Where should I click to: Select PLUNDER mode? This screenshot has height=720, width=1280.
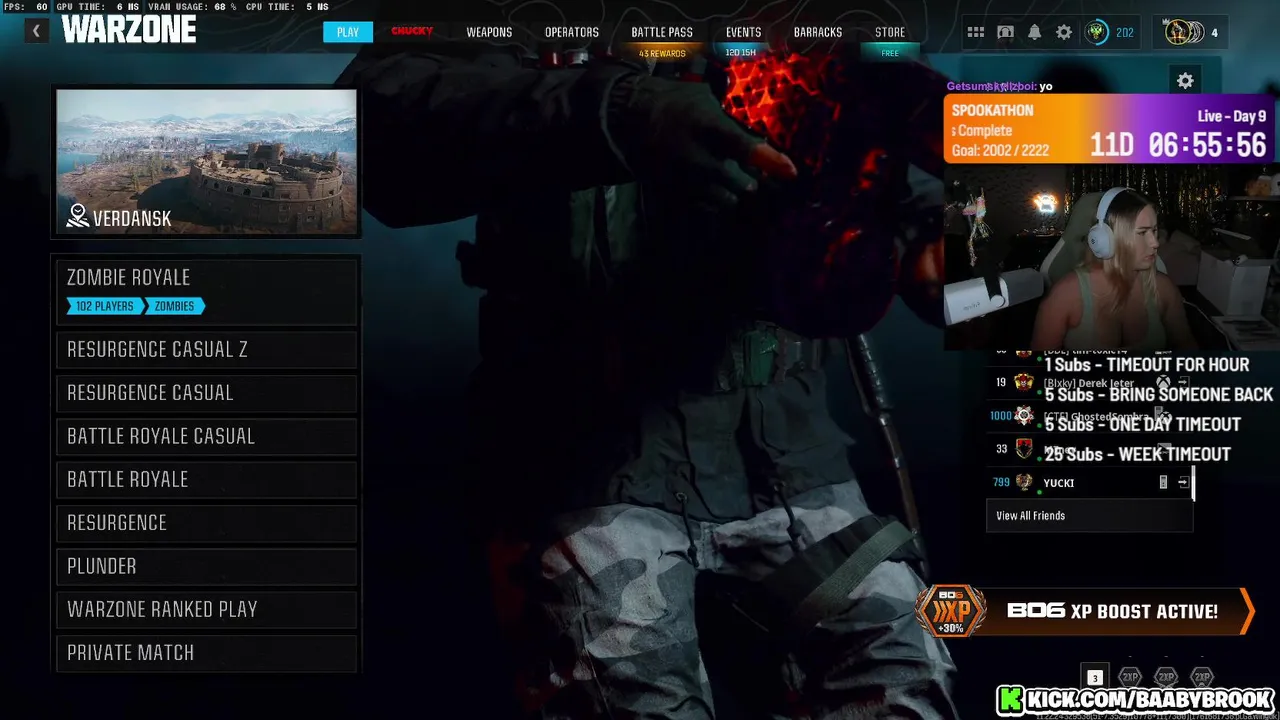(x=207, y=566)
